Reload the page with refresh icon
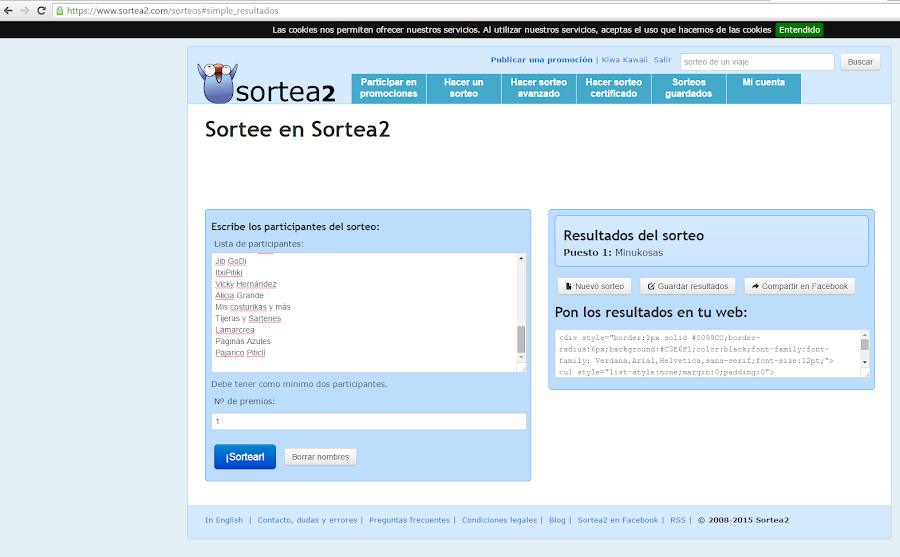 click(x=41, y=10)
